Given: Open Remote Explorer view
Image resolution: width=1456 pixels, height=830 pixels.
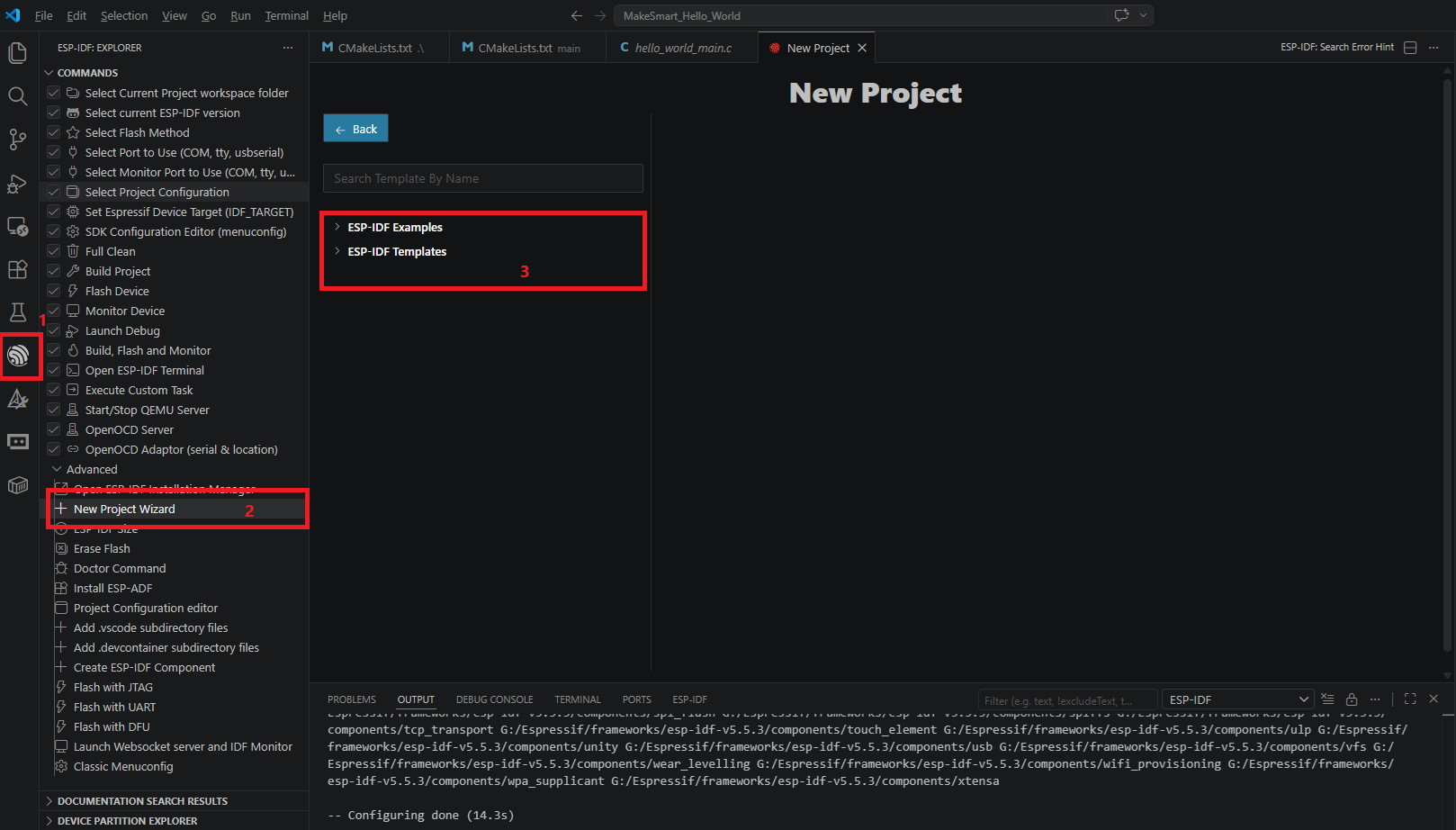Looking at the screenshot, I should (x=17, y=227).
